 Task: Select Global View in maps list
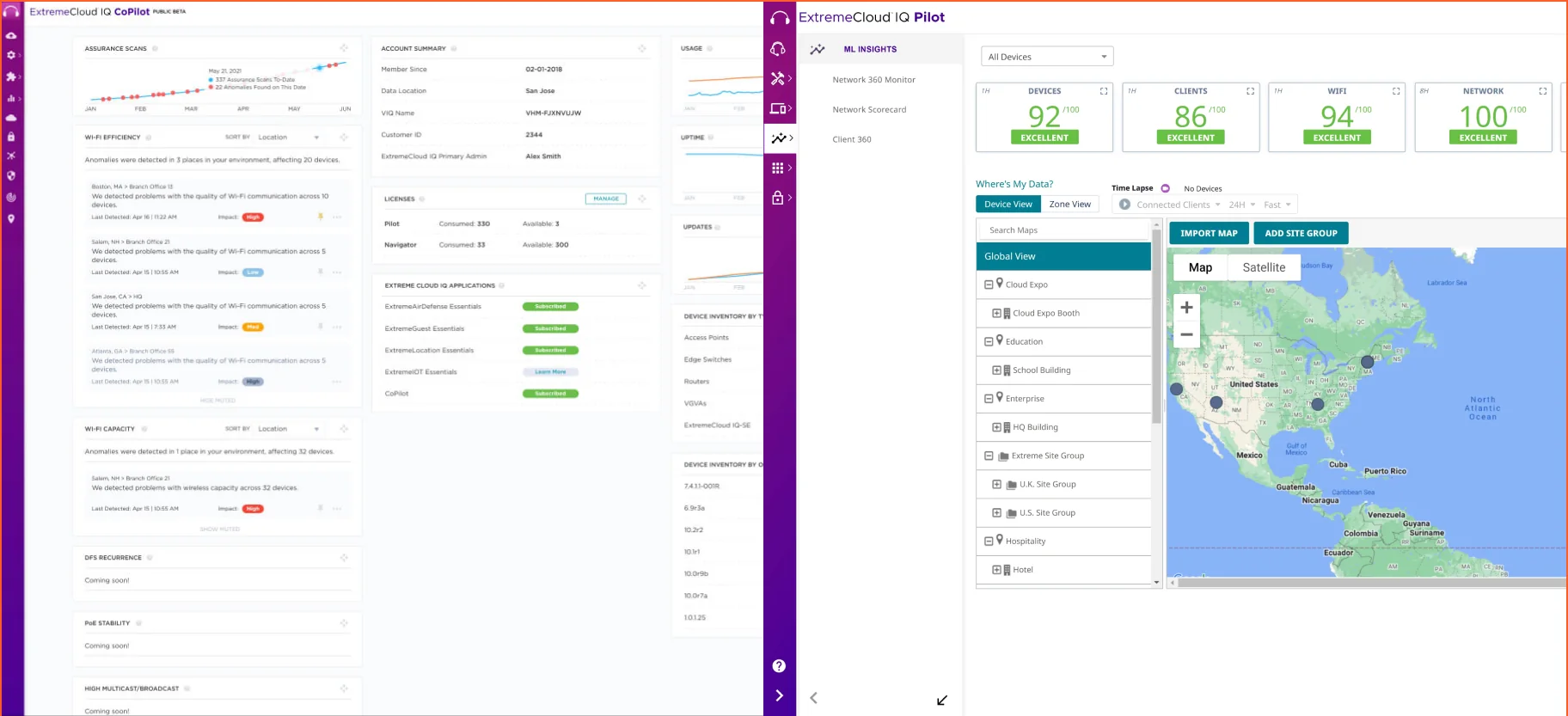point(1063,256)
